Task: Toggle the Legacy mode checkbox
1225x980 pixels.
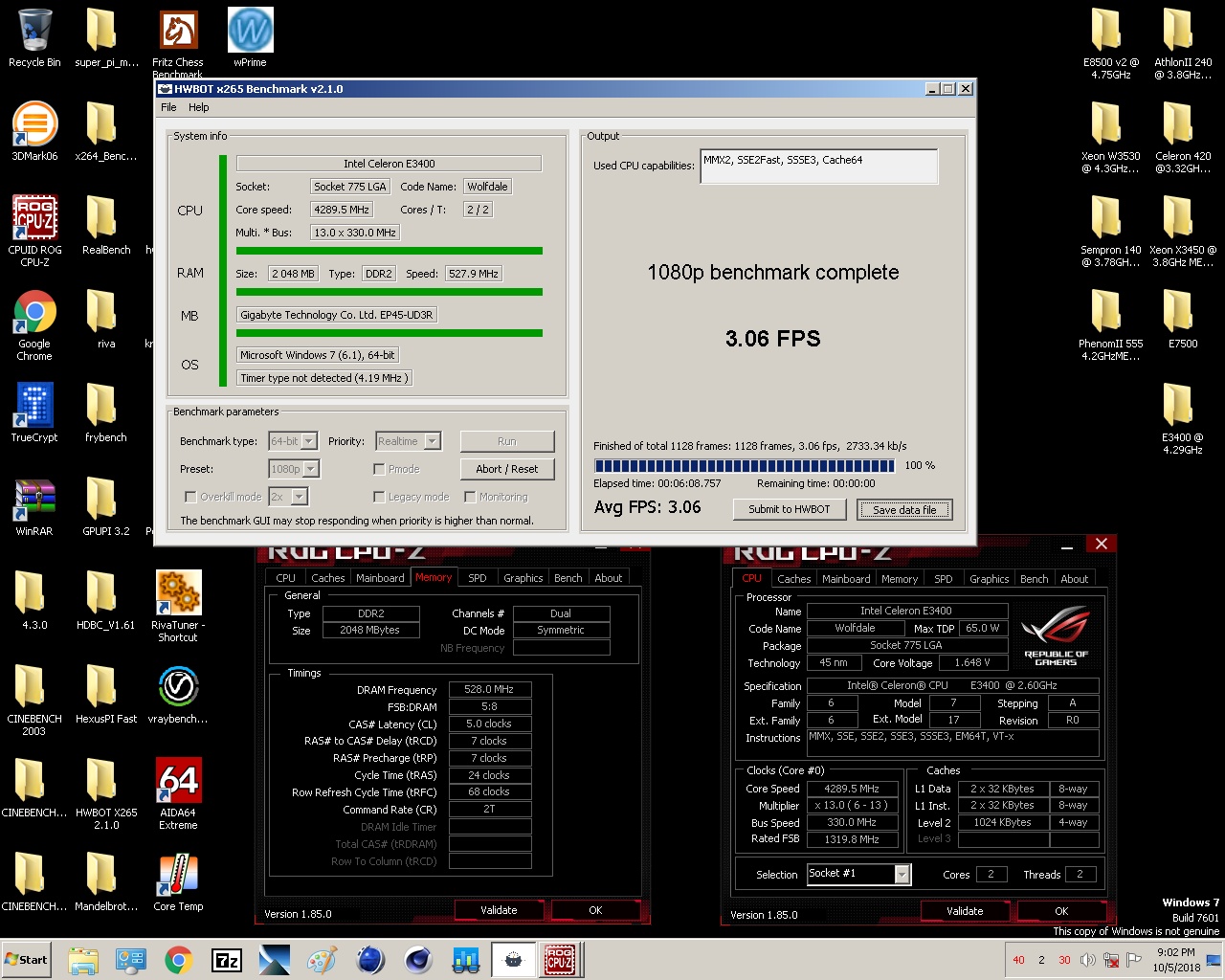Action: tap(379, 497)
